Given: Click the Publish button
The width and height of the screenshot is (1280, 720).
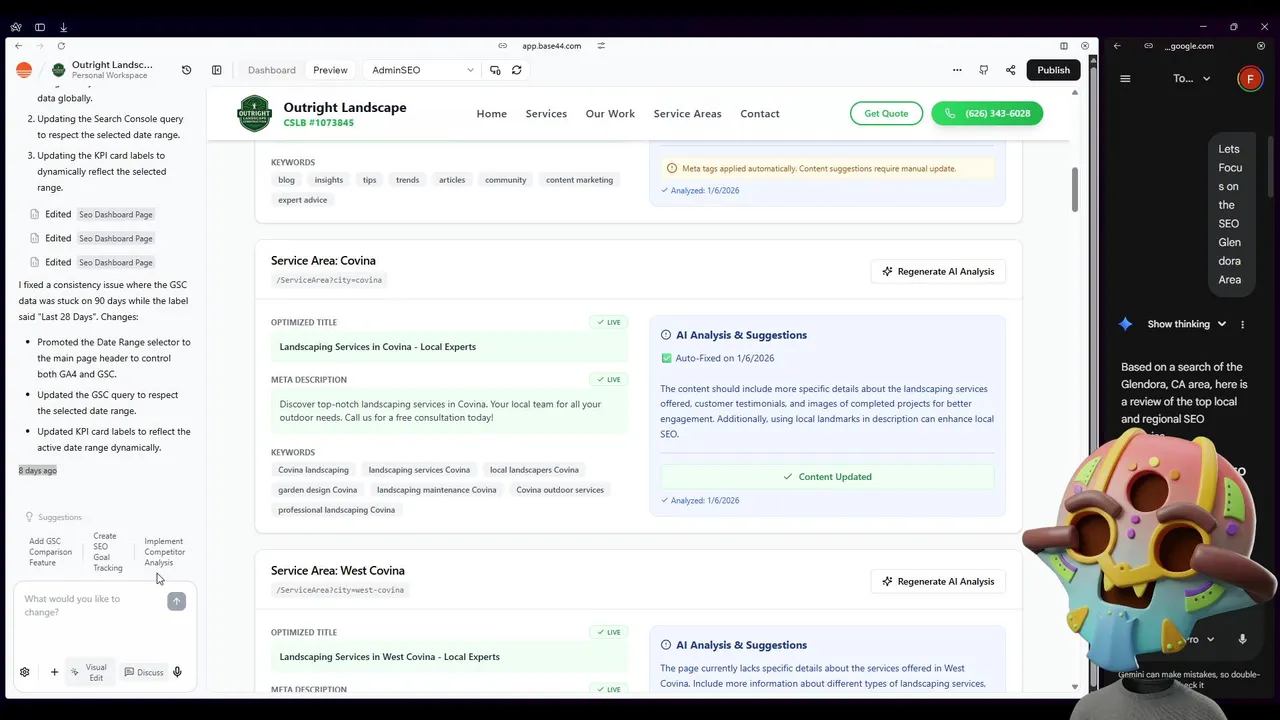Looking at the screenshot, I should (x=1053, y=70).
